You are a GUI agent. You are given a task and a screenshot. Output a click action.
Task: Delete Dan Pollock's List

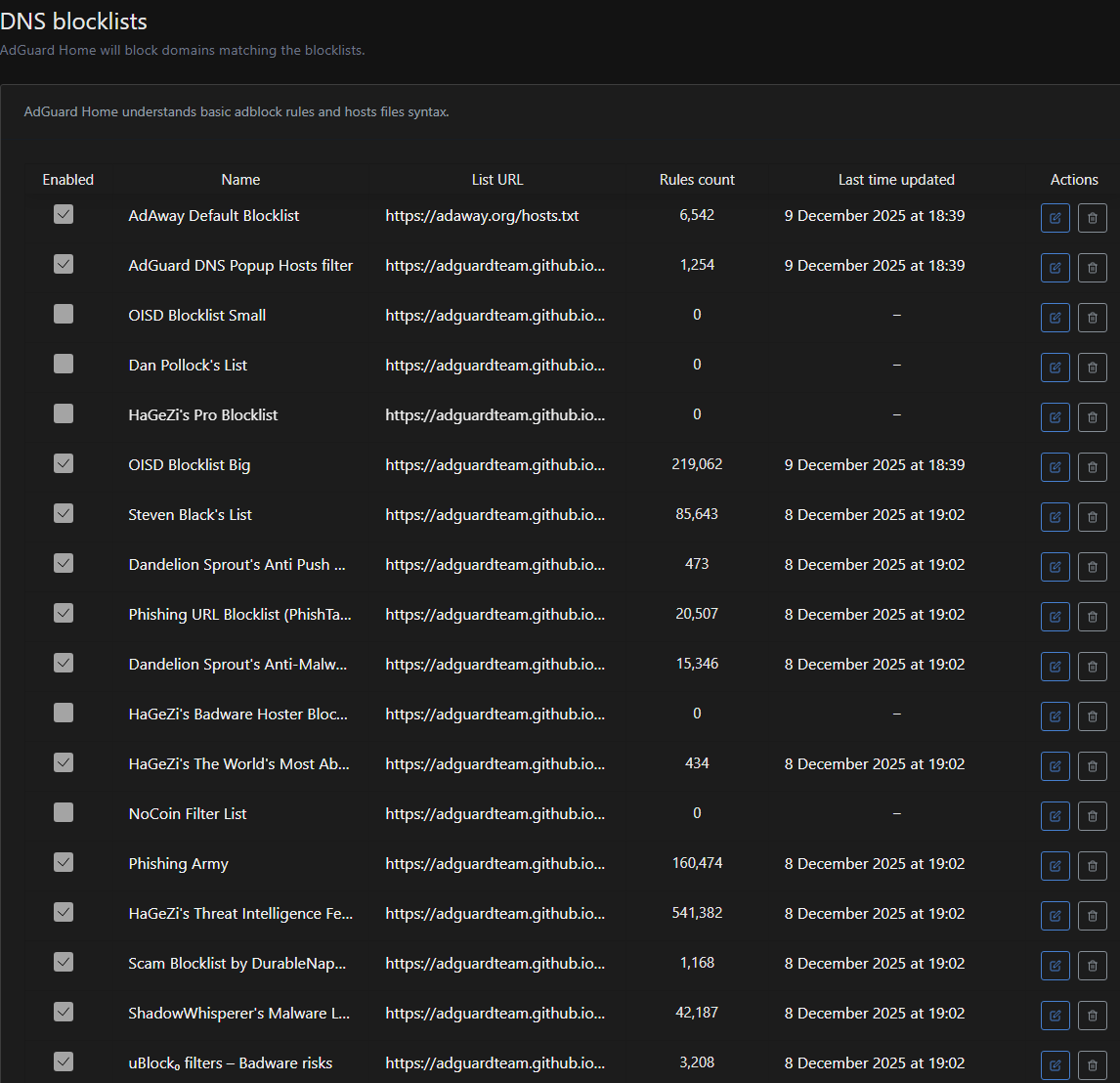tap(1092, 368)
